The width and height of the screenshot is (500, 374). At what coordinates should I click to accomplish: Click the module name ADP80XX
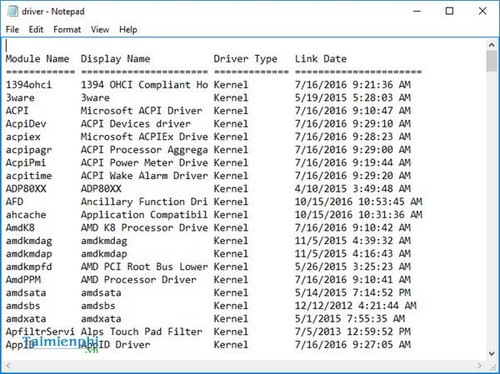tap(26, 189)
